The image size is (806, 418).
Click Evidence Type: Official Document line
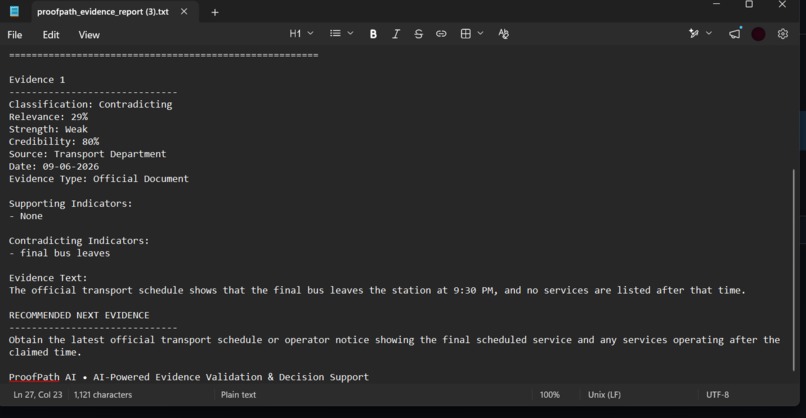pos(99,178)
